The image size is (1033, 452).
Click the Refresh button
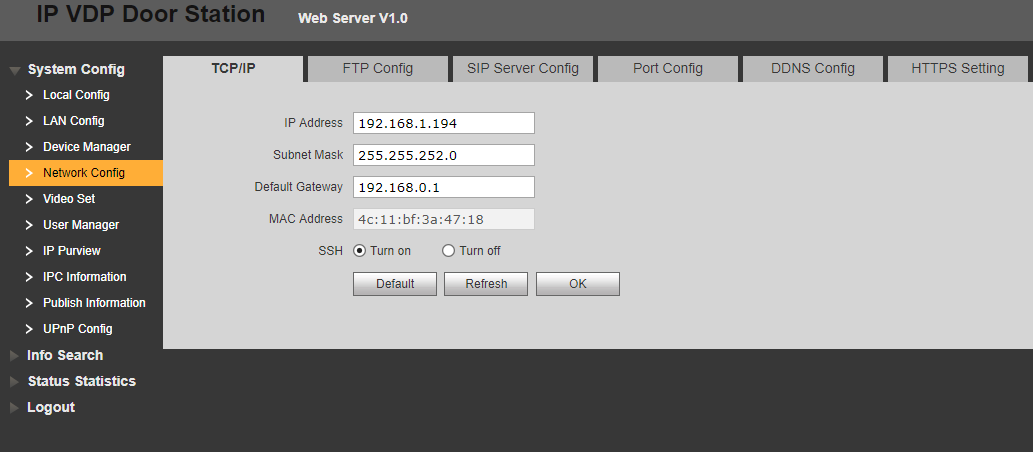(x=486, y=284)
